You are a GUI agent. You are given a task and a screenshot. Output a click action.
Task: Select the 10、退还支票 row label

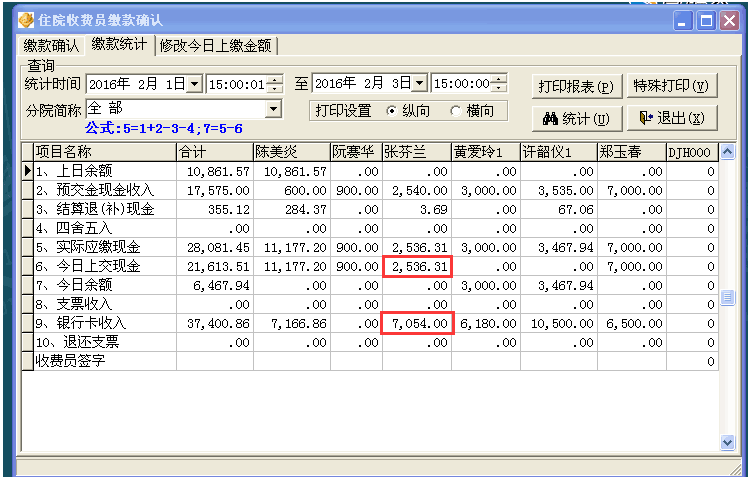105,342
